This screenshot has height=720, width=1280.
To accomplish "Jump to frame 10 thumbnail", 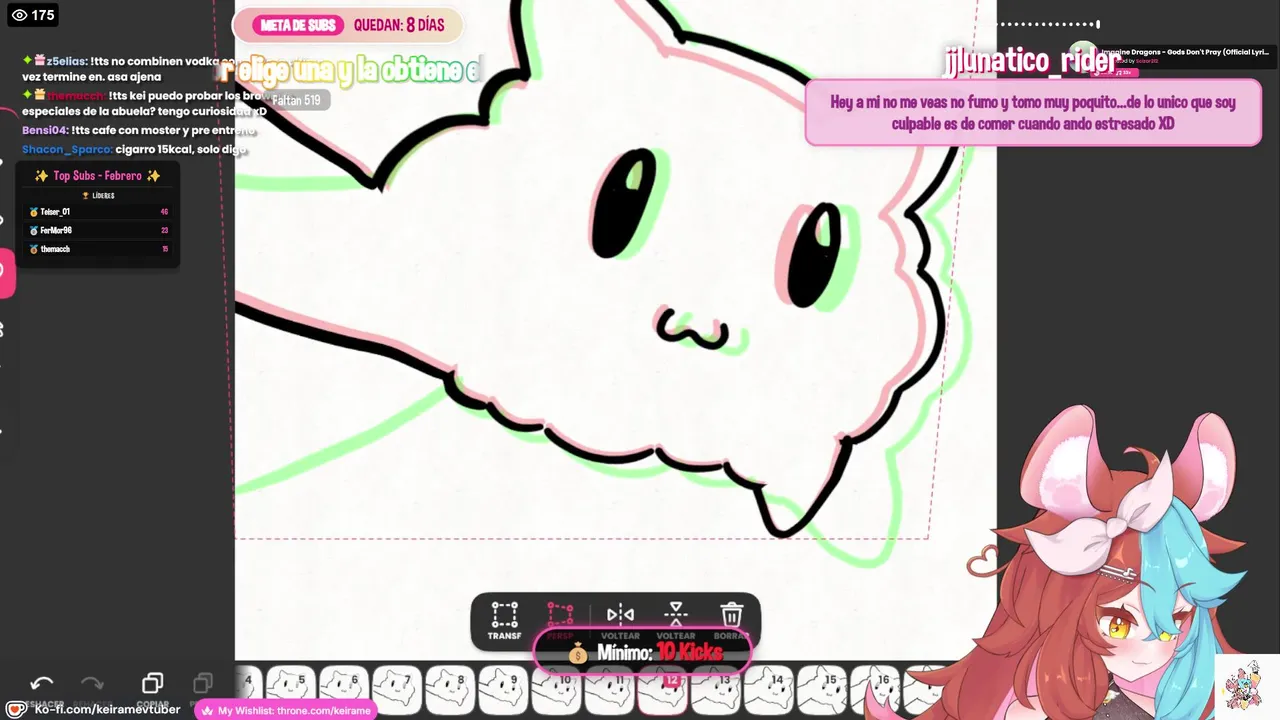I will pyautogui.click(x=556, y=688).
